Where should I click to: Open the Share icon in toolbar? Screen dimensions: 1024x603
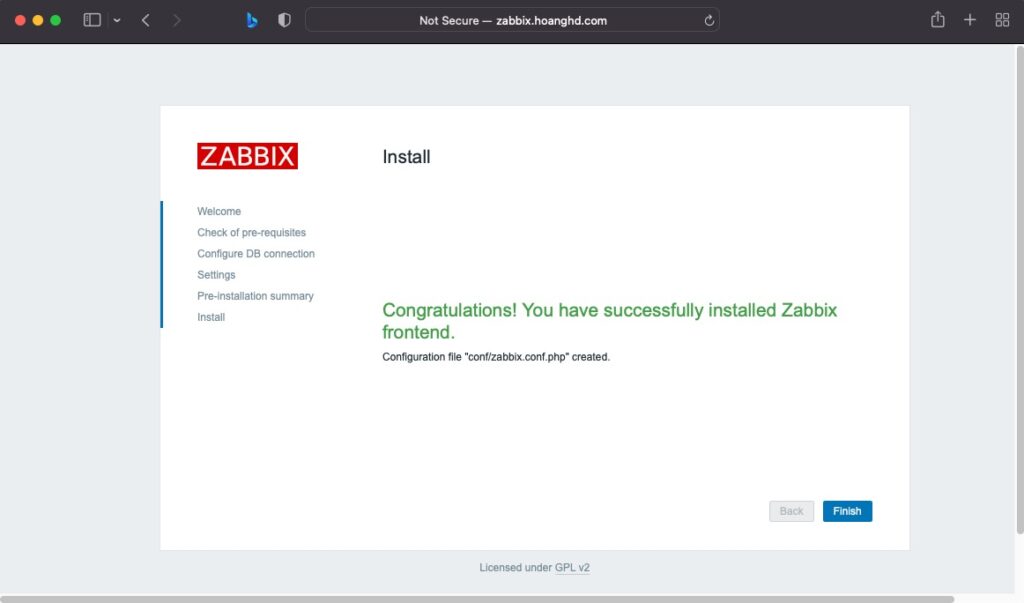tap(938, 20)
